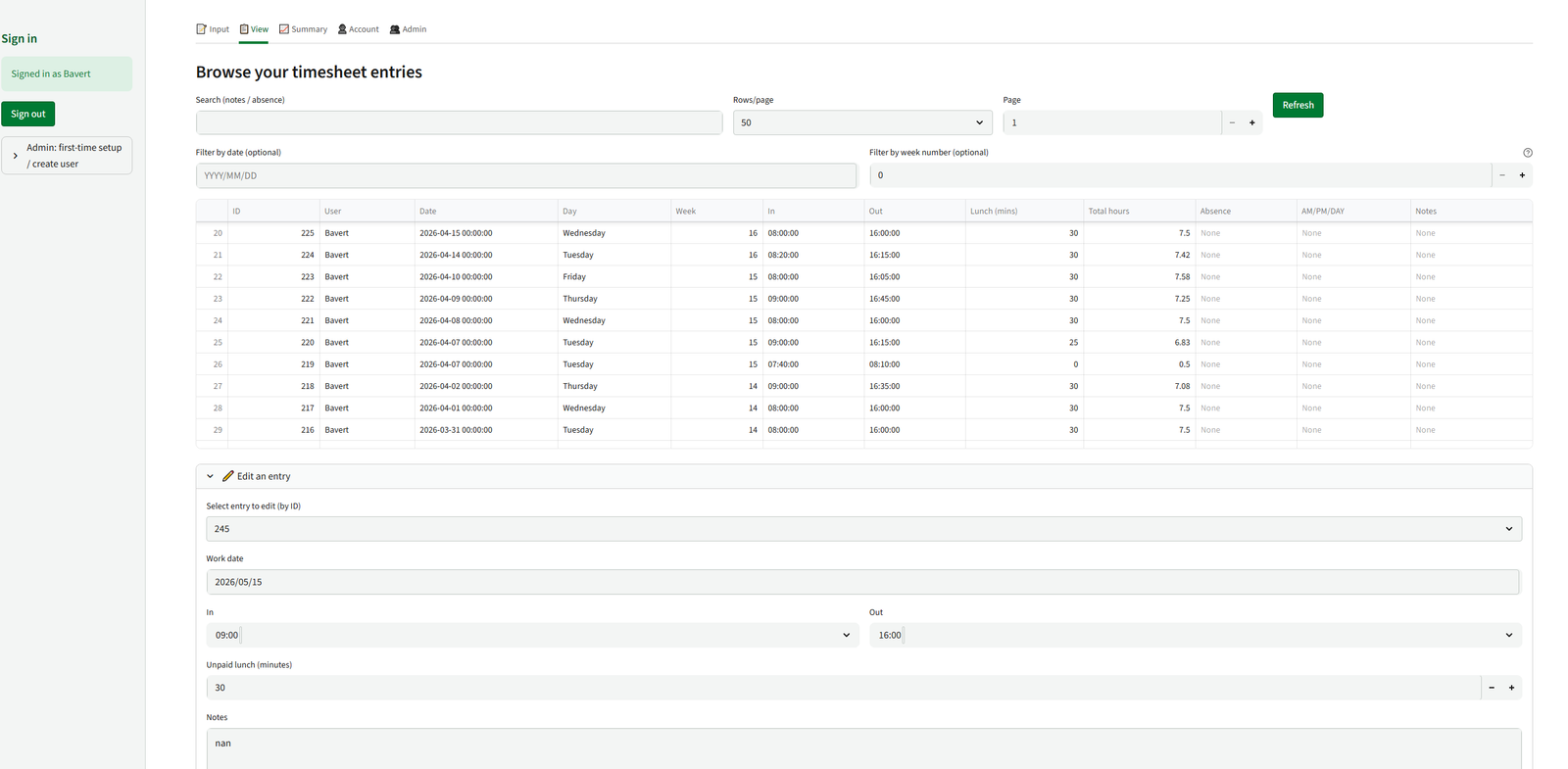
Task: Focus the Search notes / absence field
Action: tap(459, 122)
